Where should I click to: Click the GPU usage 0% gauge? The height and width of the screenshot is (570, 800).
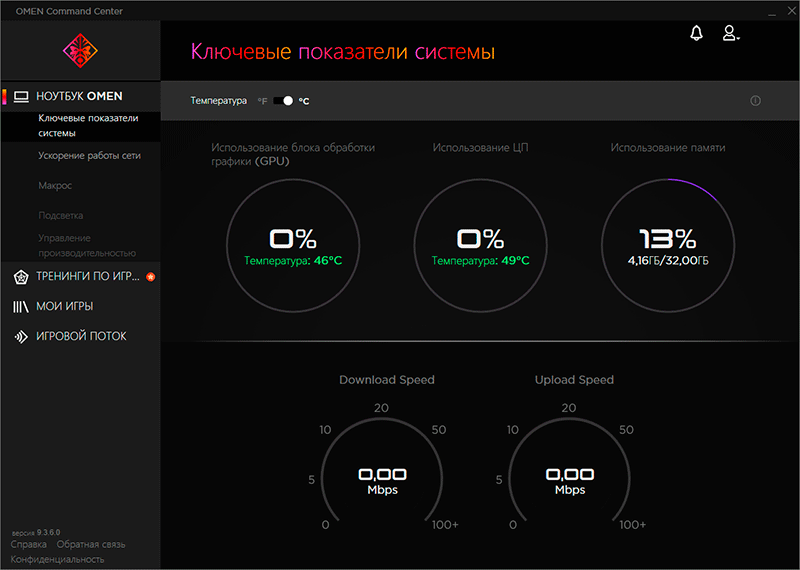pos(293,245)
